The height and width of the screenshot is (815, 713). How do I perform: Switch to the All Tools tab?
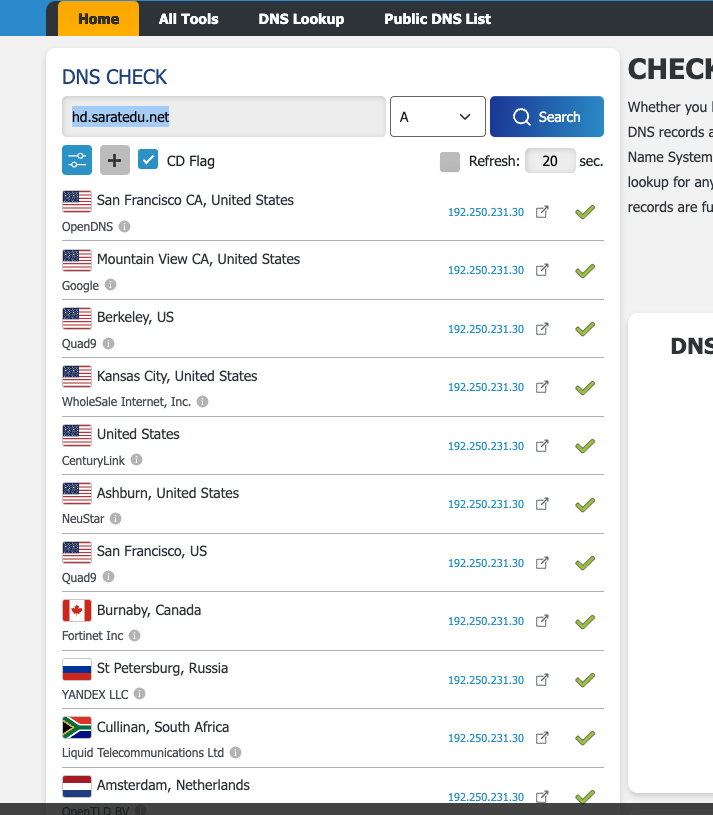[x=188, y=18]
